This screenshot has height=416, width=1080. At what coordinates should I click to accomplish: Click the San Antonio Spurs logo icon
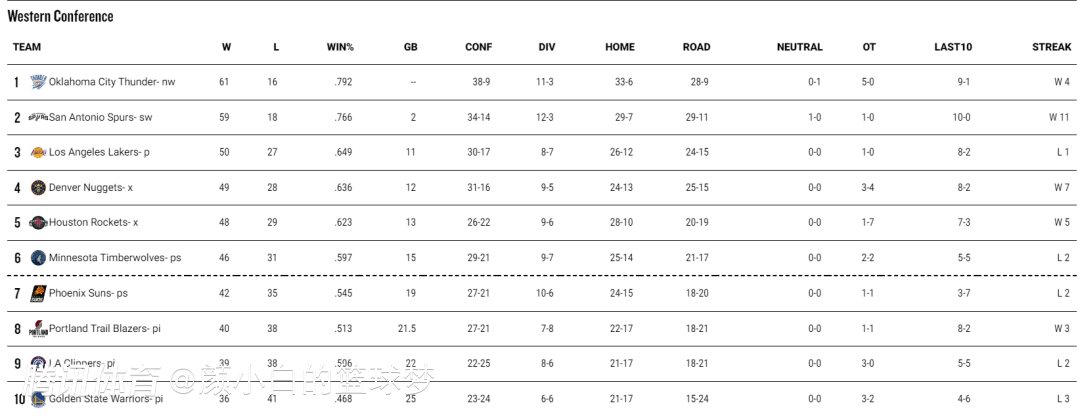(x=38, y=117)
